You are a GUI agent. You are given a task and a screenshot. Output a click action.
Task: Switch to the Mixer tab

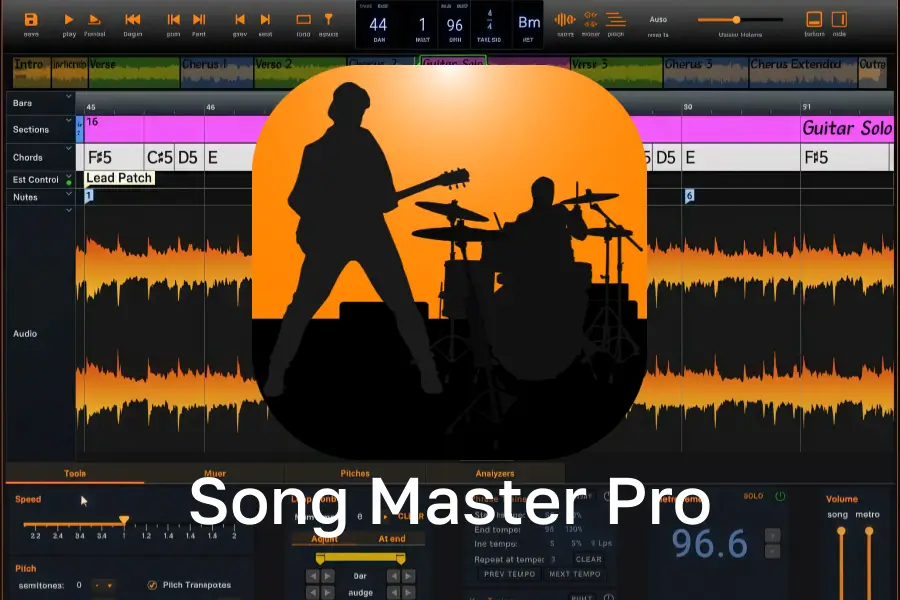pos(215,474)
